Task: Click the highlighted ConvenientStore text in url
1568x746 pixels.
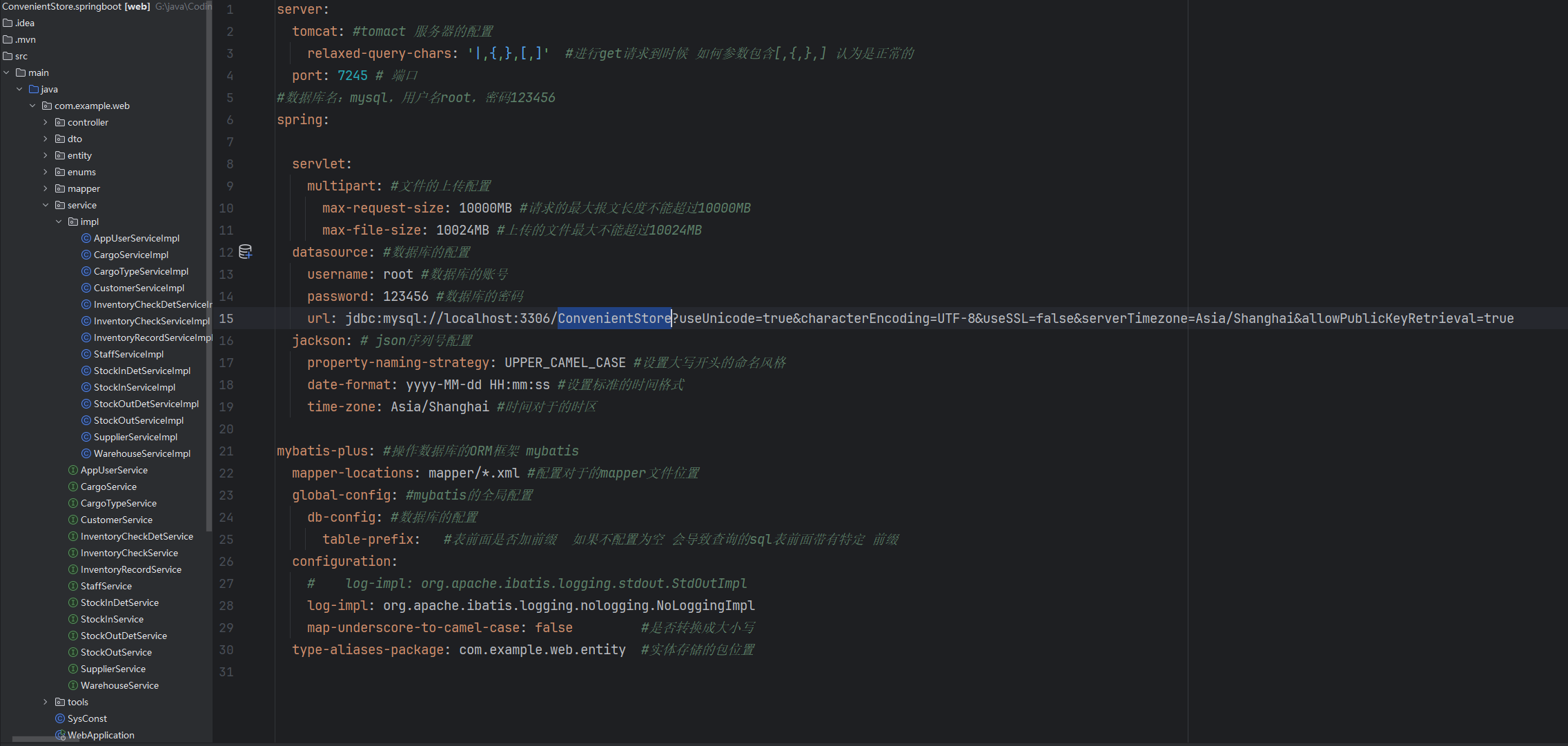Action: 614,318
